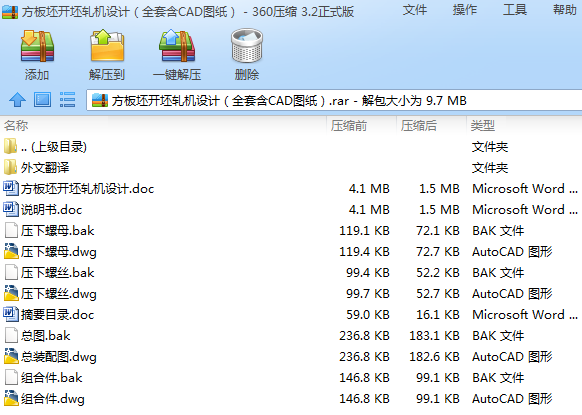Sort by 名称 column header
The image size is (582, 415).
click(x=16, y=125)
